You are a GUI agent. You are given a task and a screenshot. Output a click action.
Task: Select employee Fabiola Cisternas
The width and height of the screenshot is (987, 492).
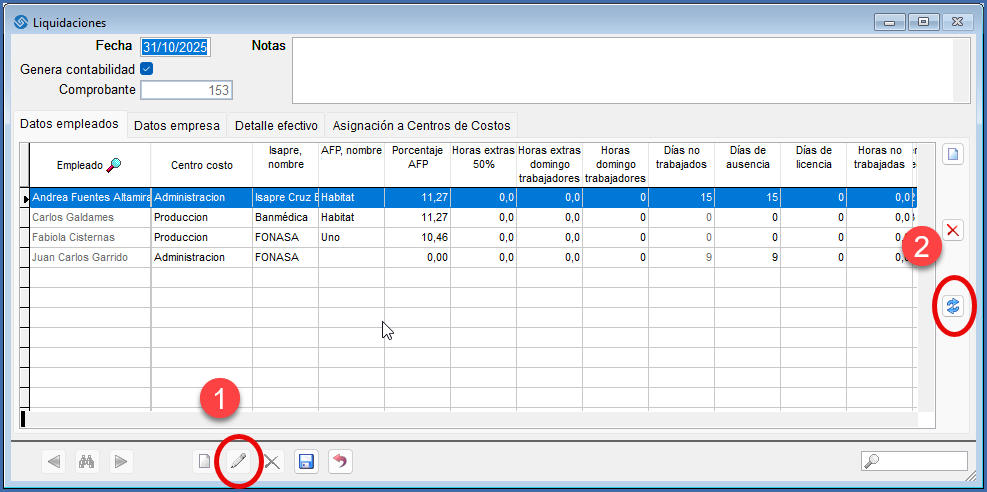[x=90, y=238]
